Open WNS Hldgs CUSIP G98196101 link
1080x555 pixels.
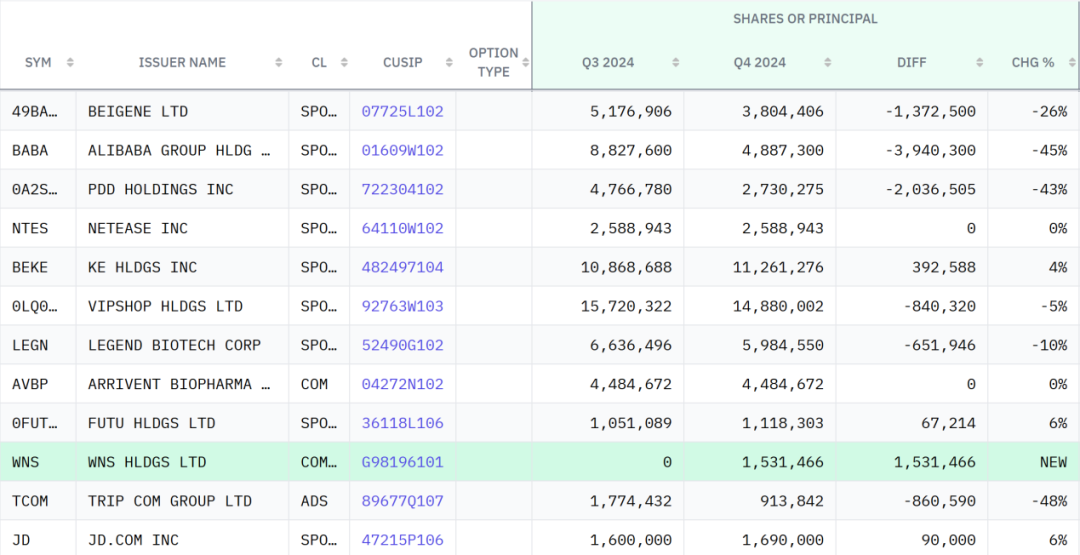pyautogui.click(x=402, y=462)
